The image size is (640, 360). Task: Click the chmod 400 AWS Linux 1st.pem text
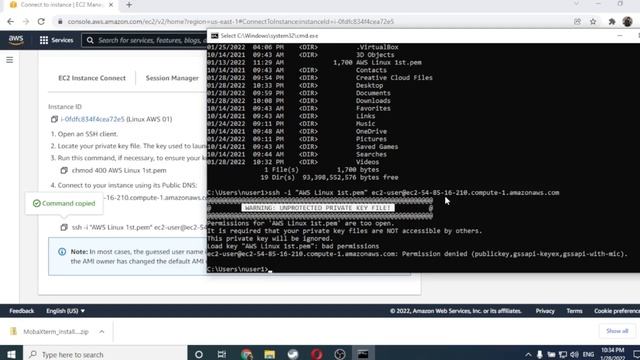[x=119, y=170]
